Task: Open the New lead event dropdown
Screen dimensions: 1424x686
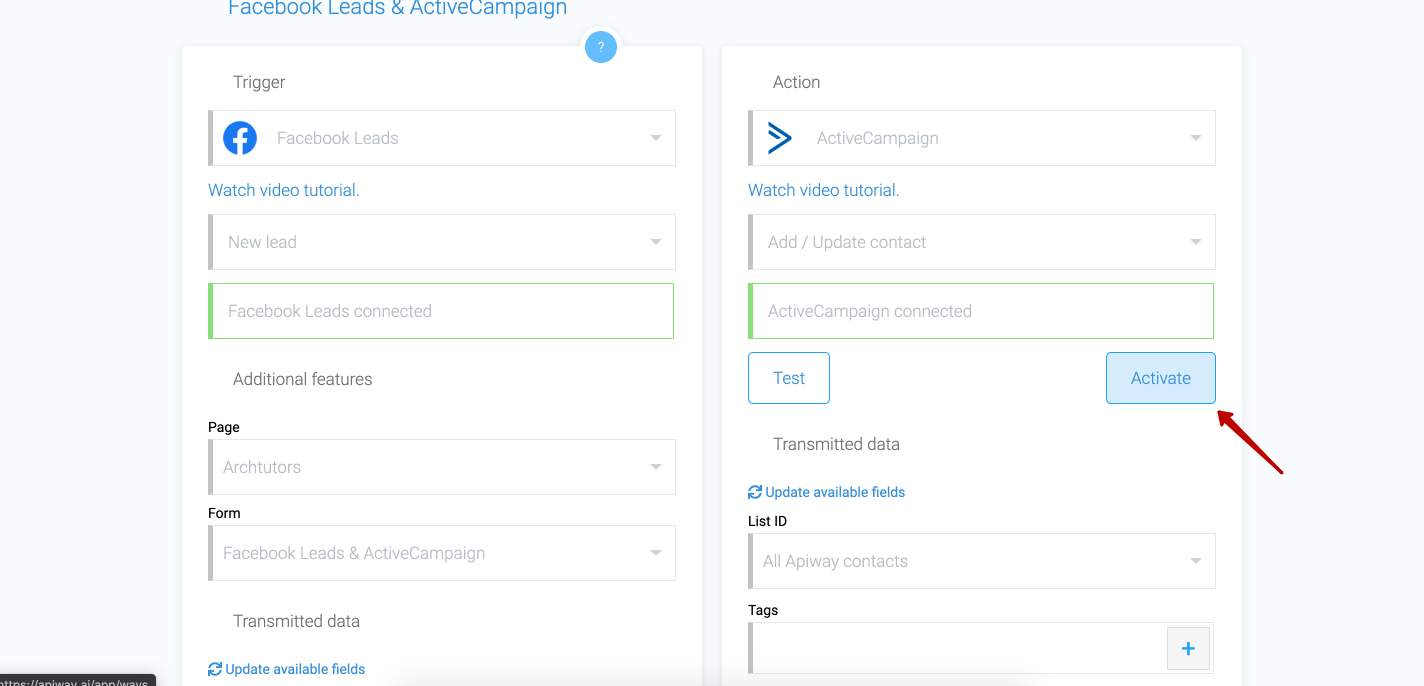Action: tap(442, 242)
